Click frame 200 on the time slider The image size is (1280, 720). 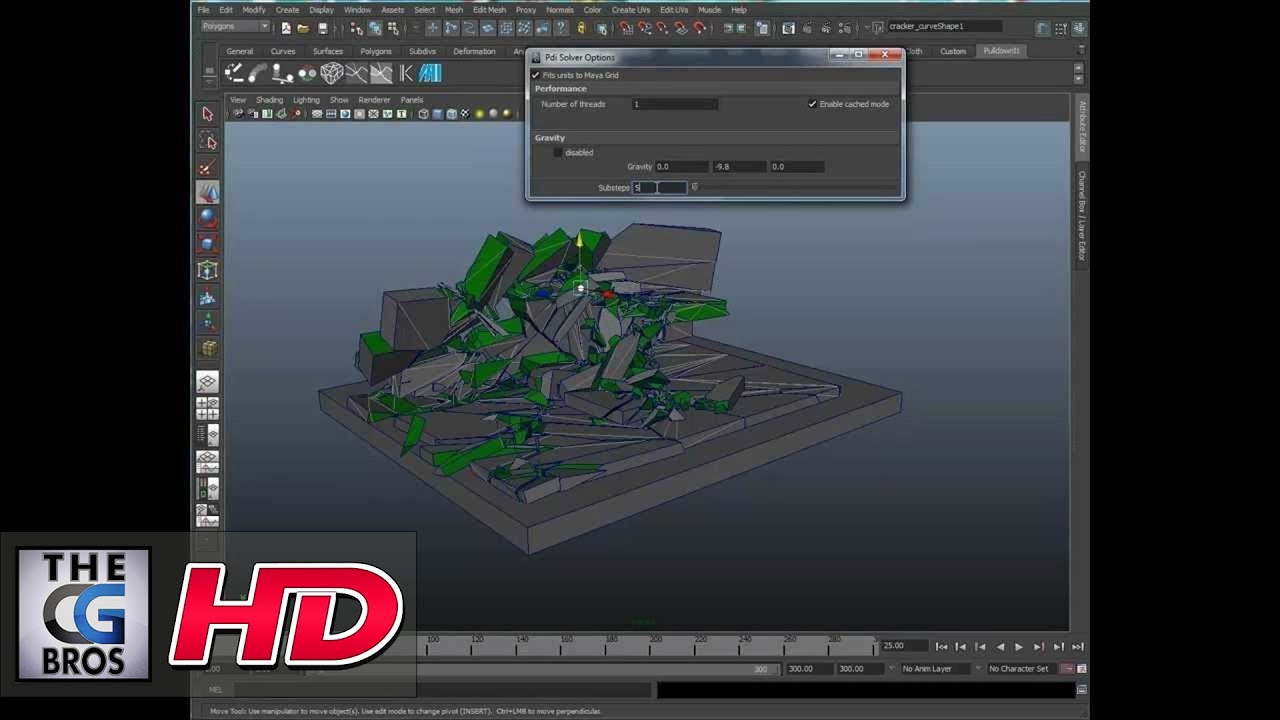[x=655, y=645]
